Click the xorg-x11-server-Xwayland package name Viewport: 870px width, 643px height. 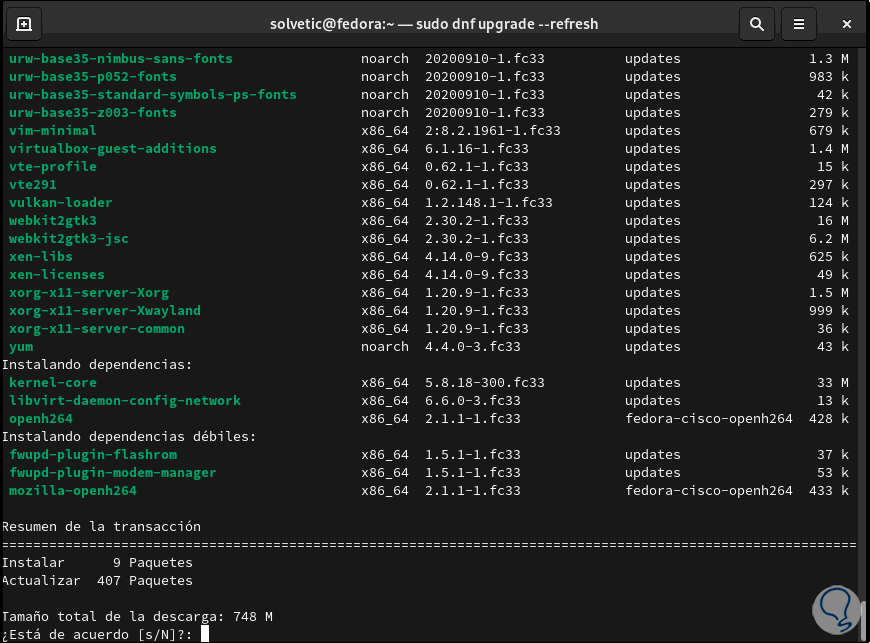coord(104,310)
